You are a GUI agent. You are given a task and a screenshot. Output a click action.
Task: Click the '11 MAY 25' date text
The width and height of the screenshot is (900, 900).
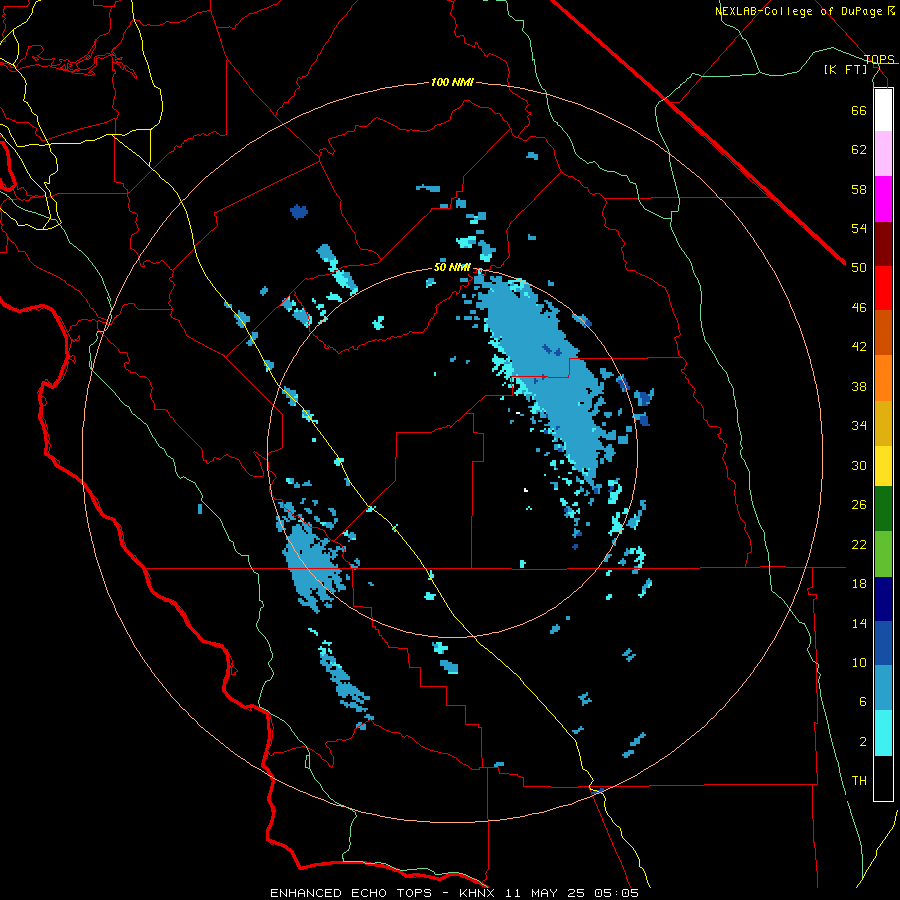click(x=546, y=893)
